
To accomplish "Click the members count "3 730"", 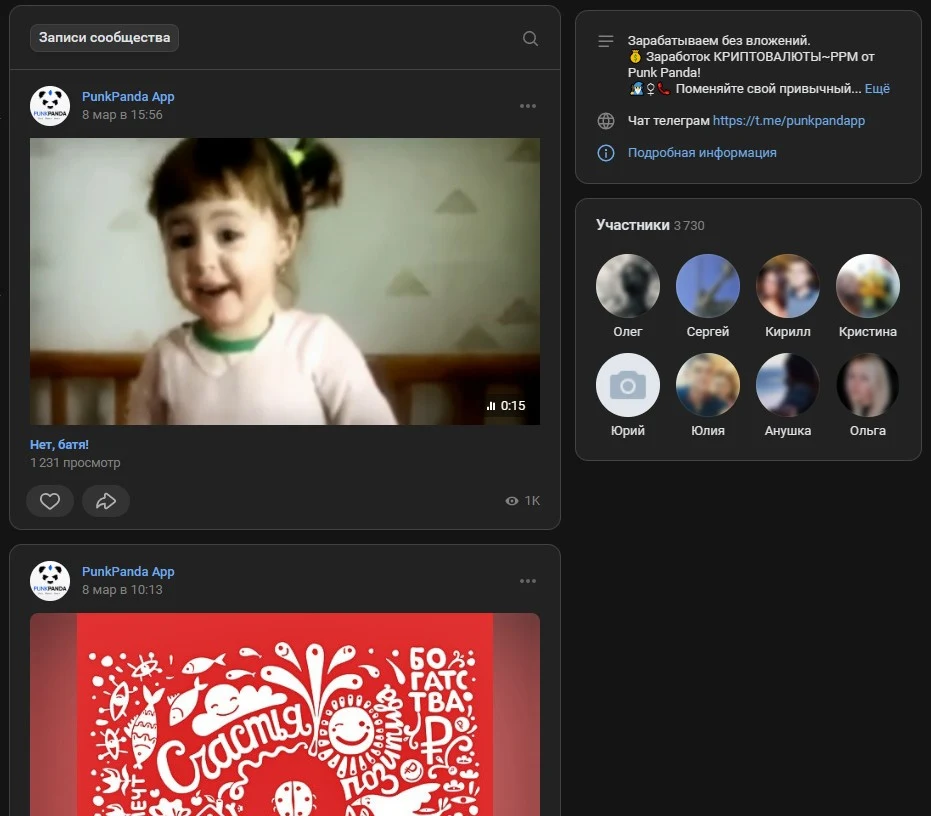I will coord(689,226).
